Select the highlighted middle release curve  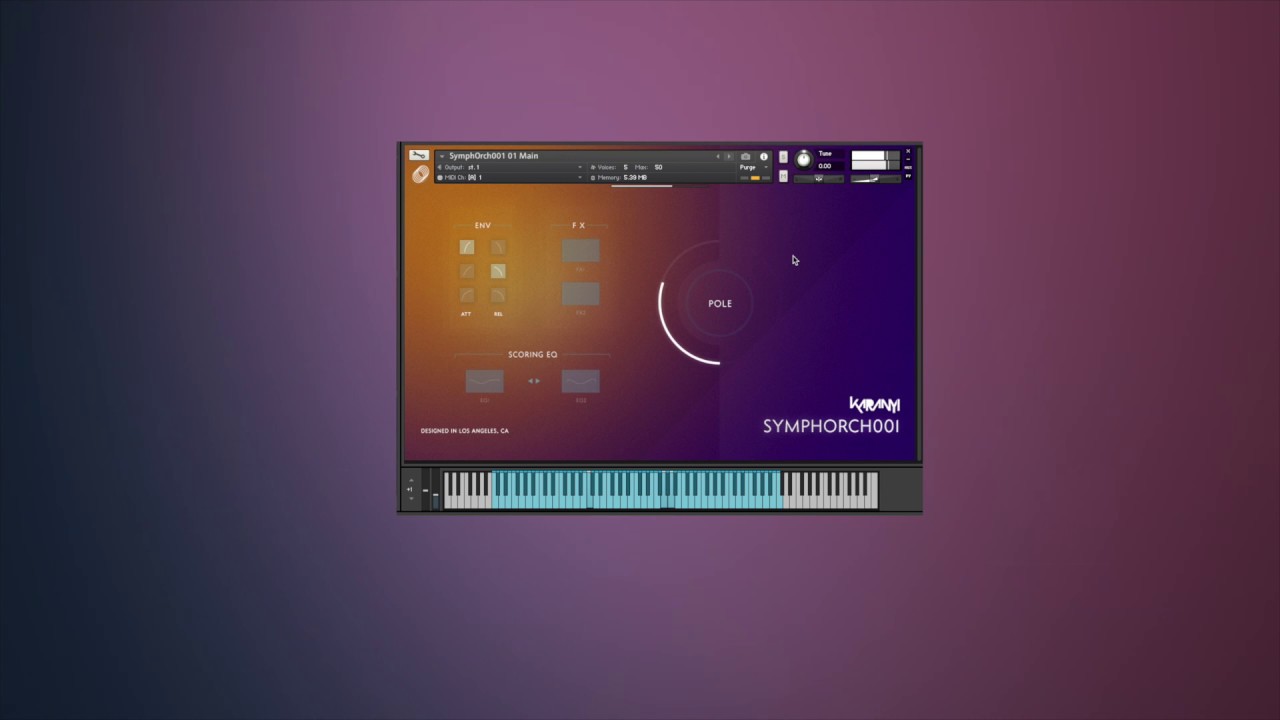tap(498, 271)
